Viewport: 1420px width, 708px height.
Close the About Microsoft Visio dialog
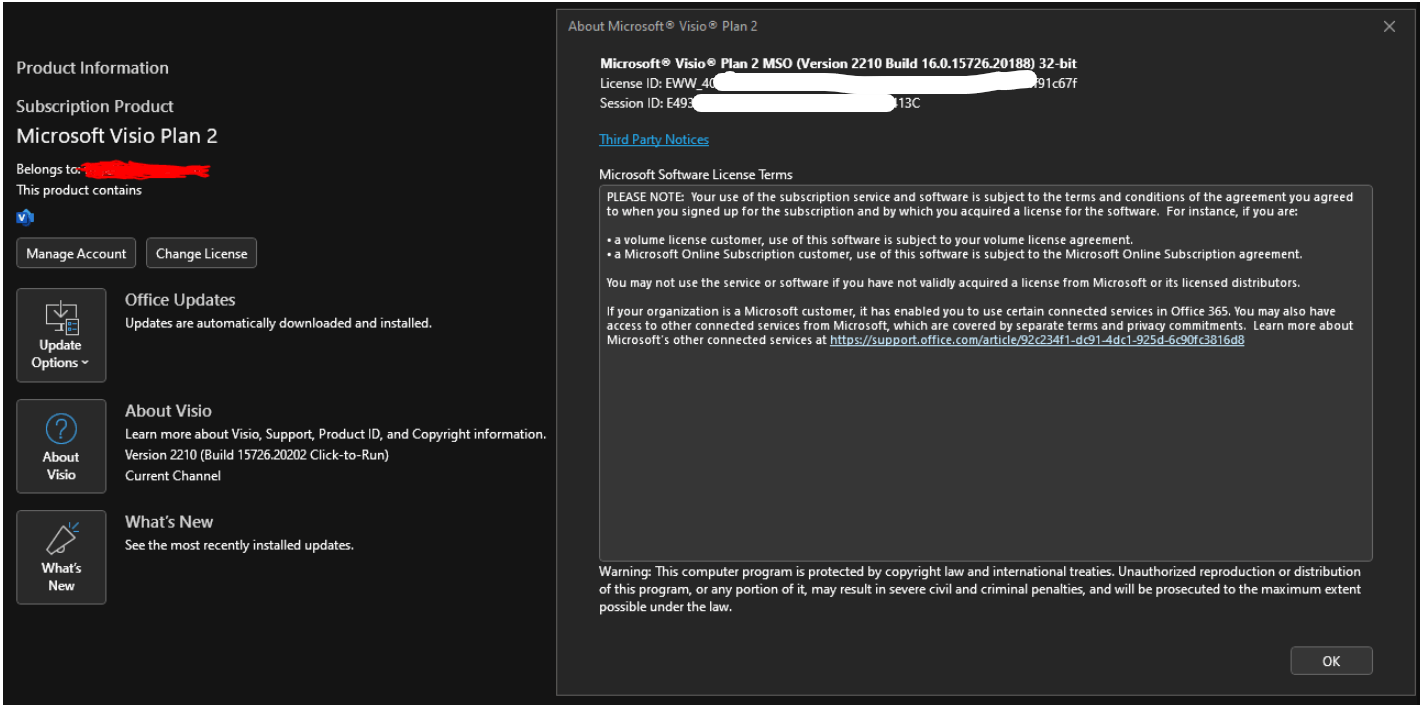[x=1389, y=27]
